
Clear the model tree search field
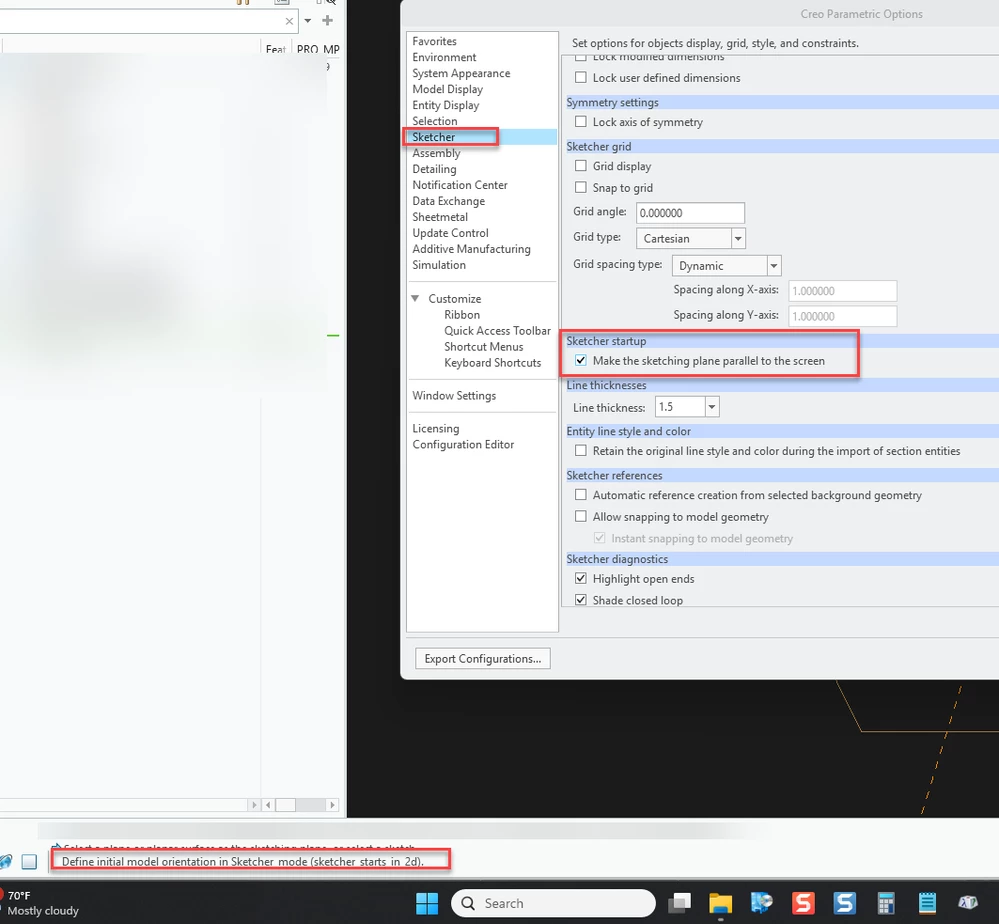[289, 21]
